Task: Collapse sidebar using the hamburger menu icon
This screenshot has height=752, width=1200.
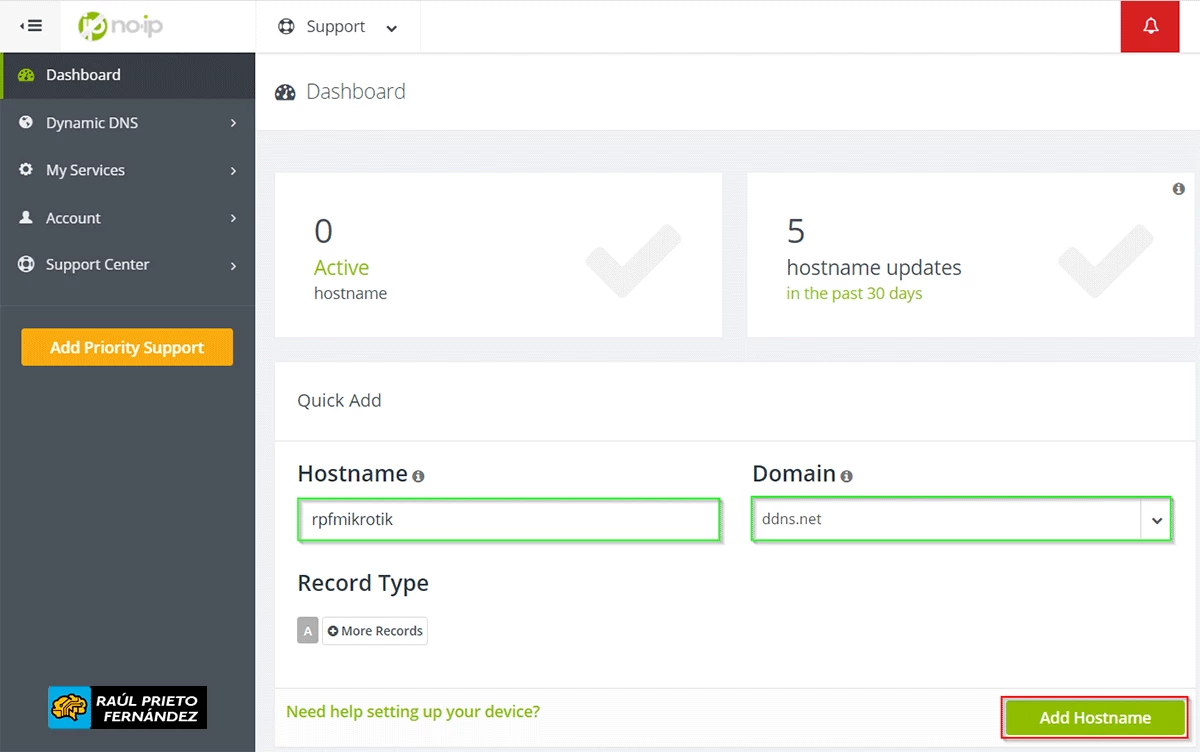Action: pyautogui.click(x=30, y=26)
